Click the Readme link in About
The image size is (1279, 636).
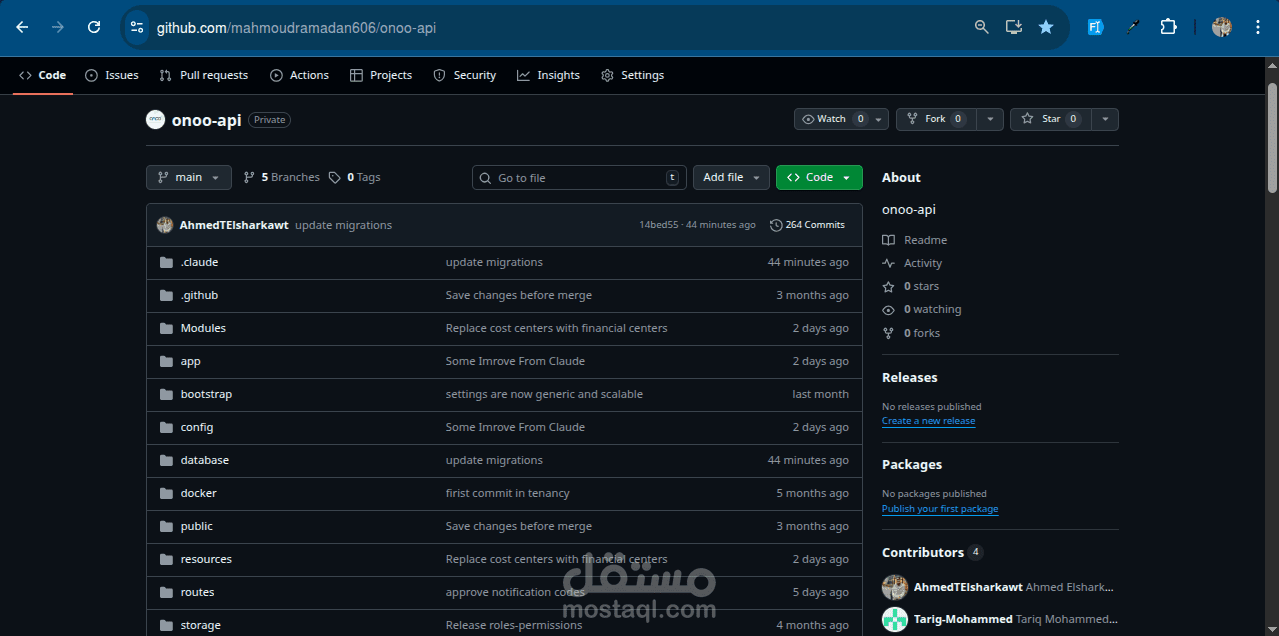(x=915, y=240)
